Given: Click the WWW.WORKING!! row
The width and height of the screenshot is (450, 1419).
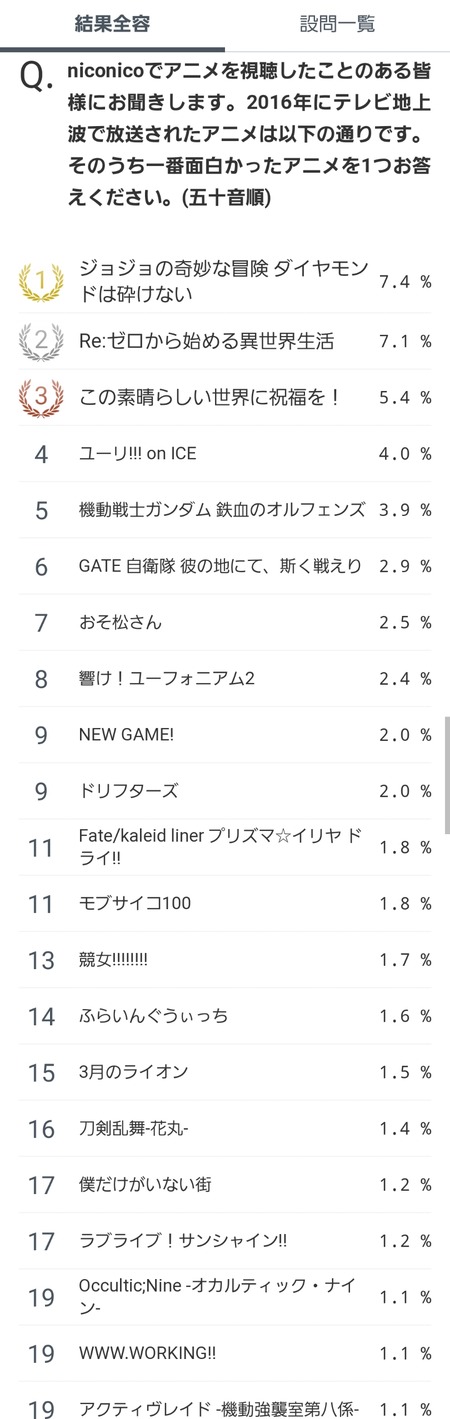Looking at the screenshot, I should coord(225,1353).
